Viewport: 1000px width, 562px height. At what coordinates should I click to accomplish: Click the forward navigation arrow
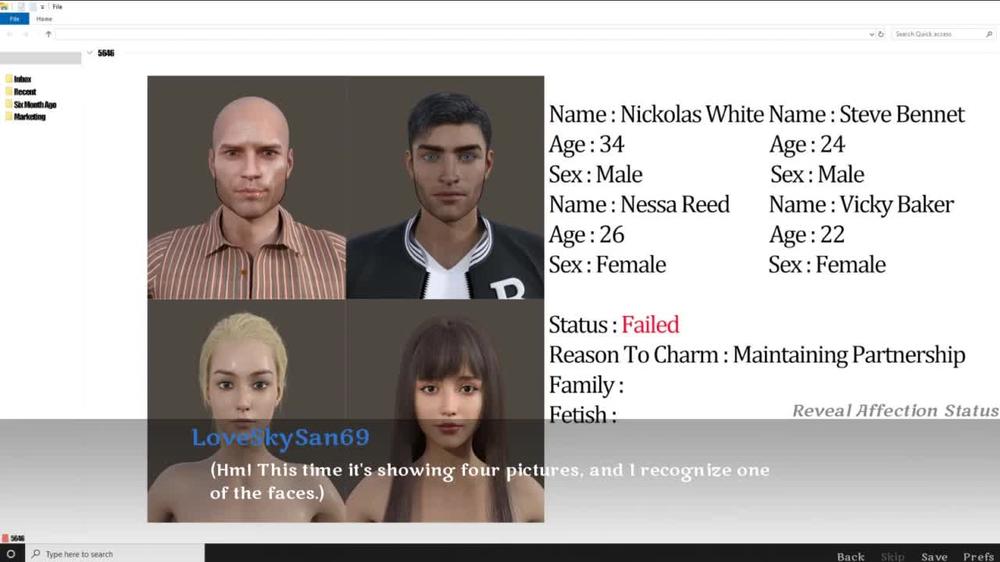[x=26, y=34]
